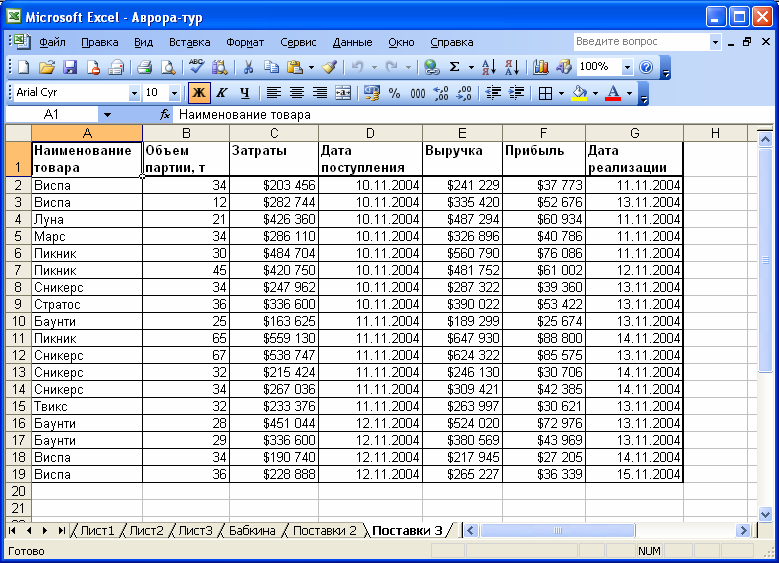Create a new workbook with New icon

click(x=23, y=67)
